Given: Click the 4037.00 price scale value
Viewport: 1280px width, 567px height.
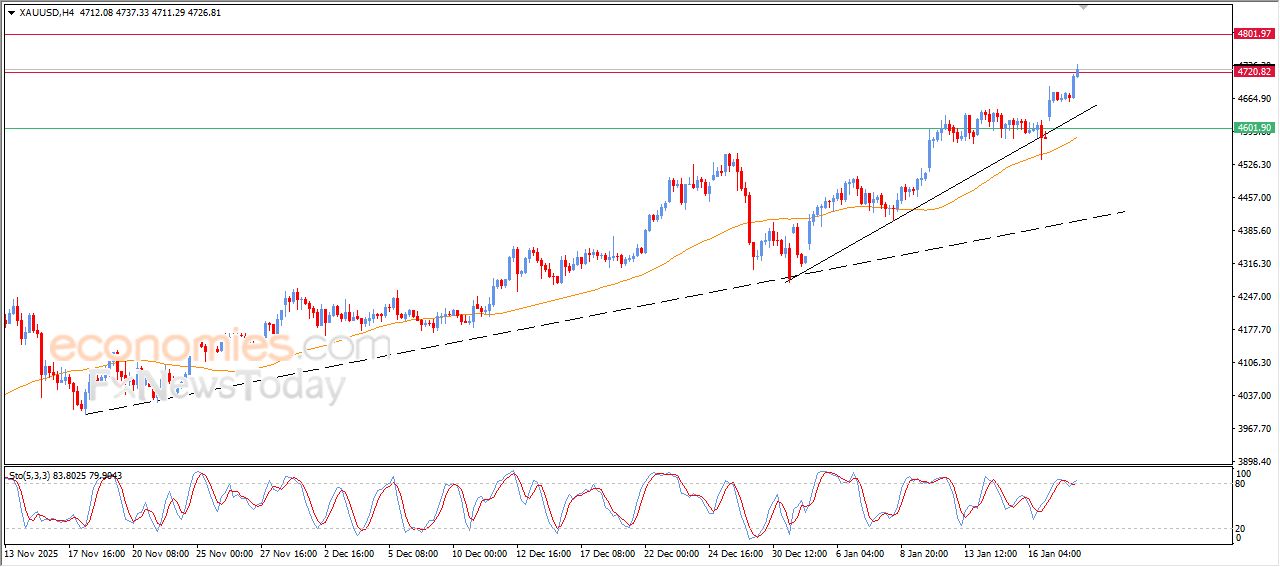Looking at the screenshot, I should coord(1254,396).
